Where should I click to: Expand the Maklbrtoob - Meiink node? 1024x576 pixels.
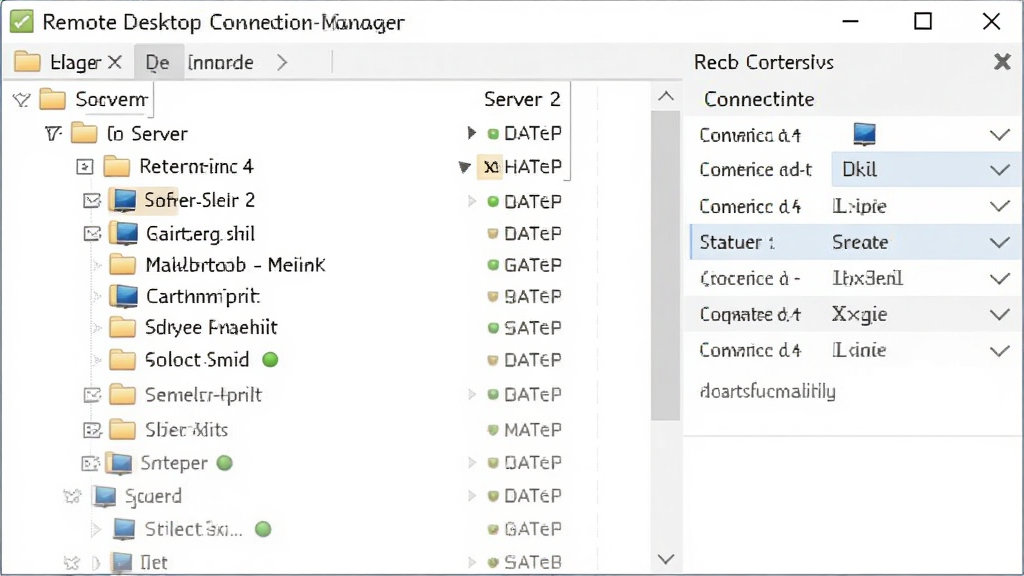tap(97, 265)
